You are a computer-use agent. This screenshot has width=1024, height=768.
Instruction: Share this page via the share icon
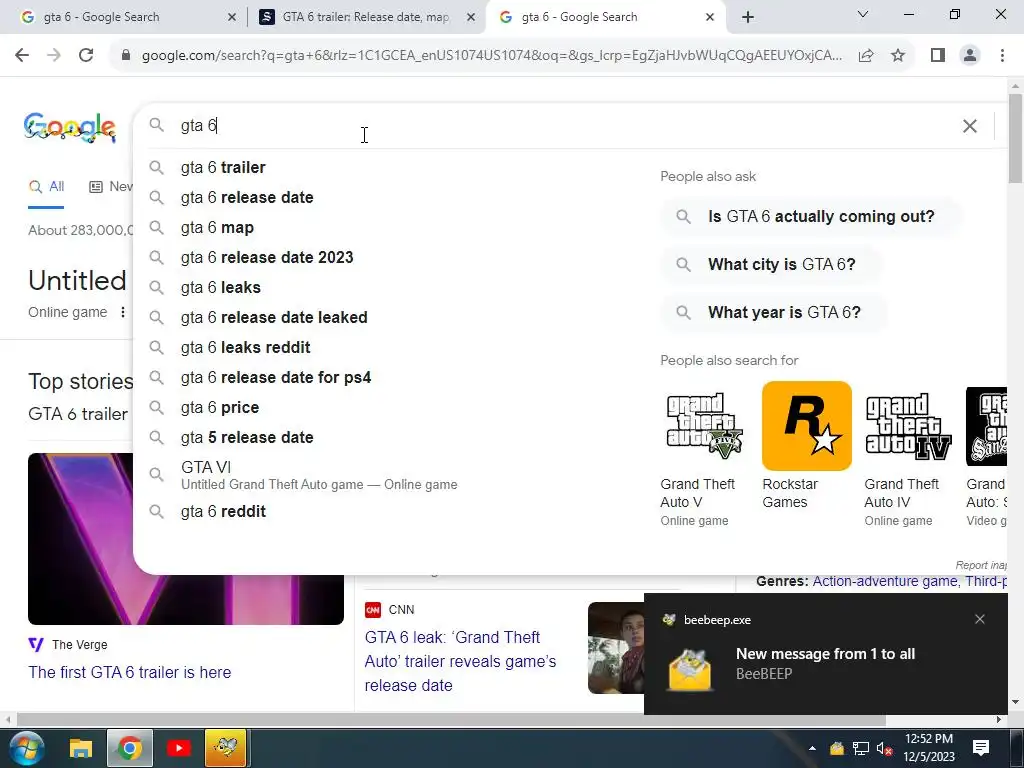point(866,56)
